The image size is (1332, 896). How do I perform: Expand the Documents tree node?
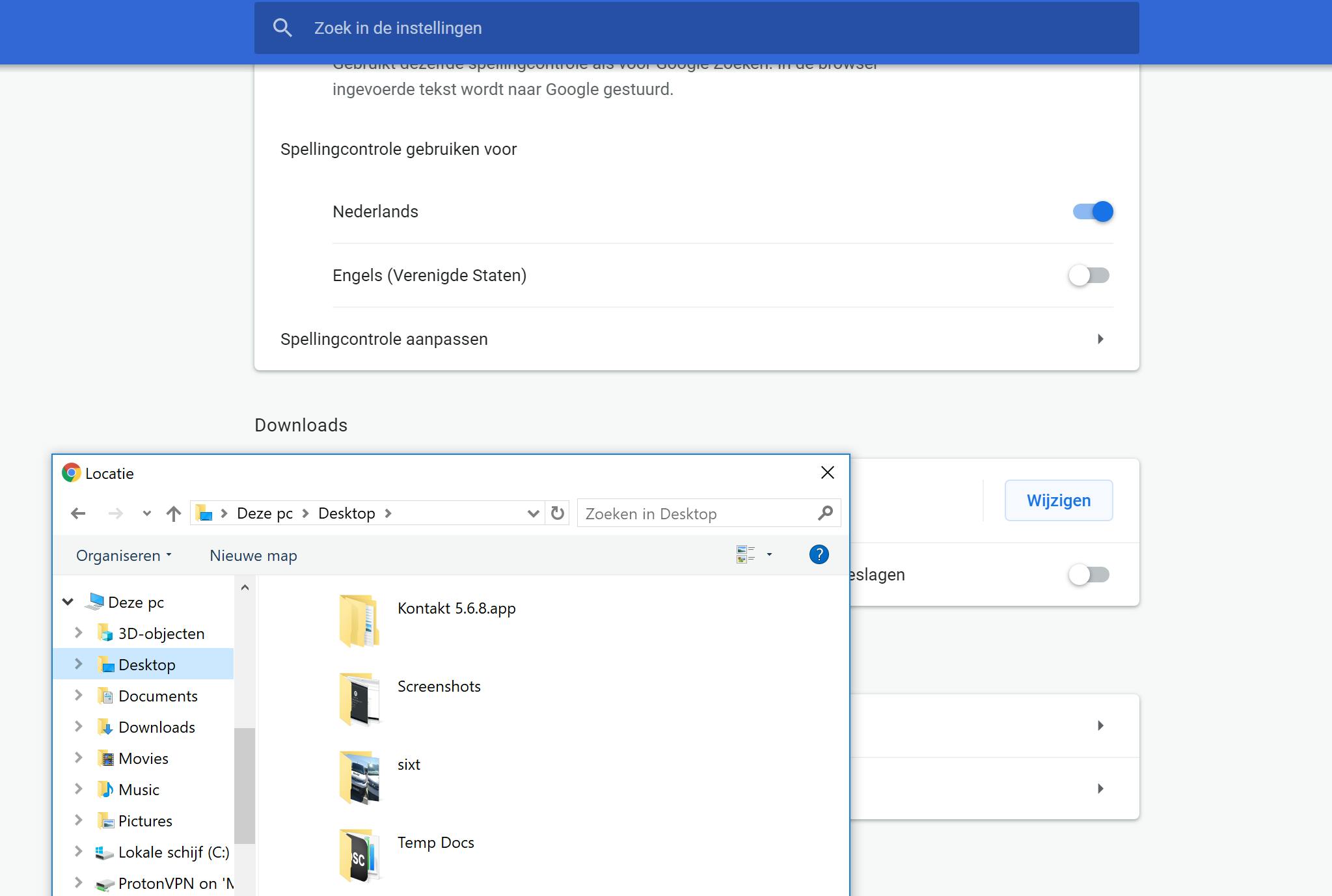point(79,696)
